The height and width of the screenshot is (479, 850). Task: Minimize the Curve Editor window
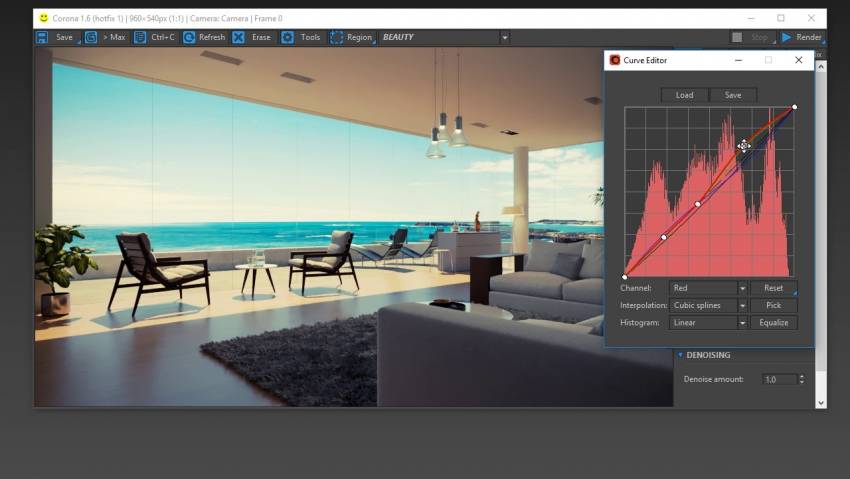click(738, 60)
